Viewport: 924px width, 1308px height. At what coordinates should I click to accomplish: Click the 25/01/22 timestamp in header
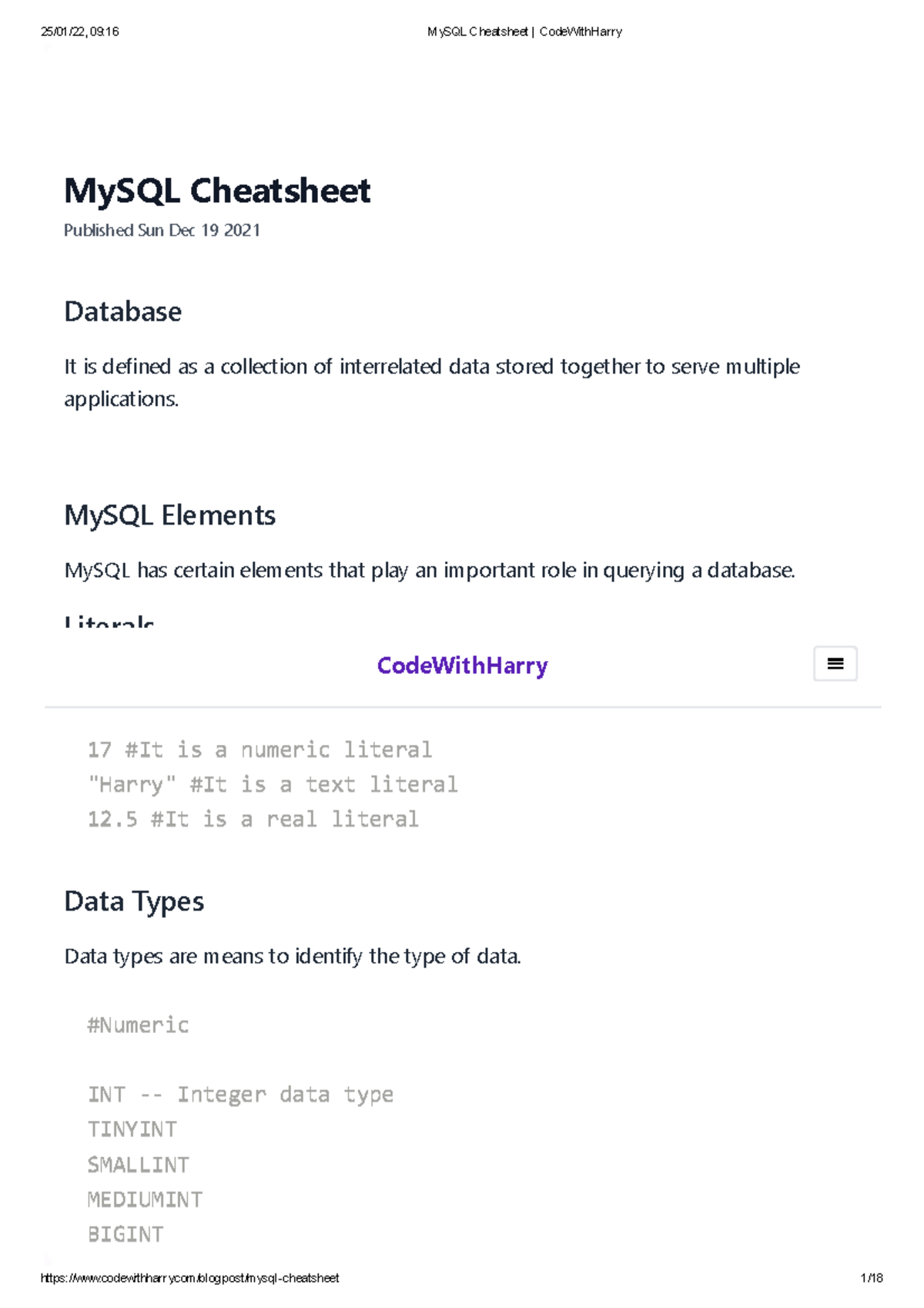click(80, 32)
